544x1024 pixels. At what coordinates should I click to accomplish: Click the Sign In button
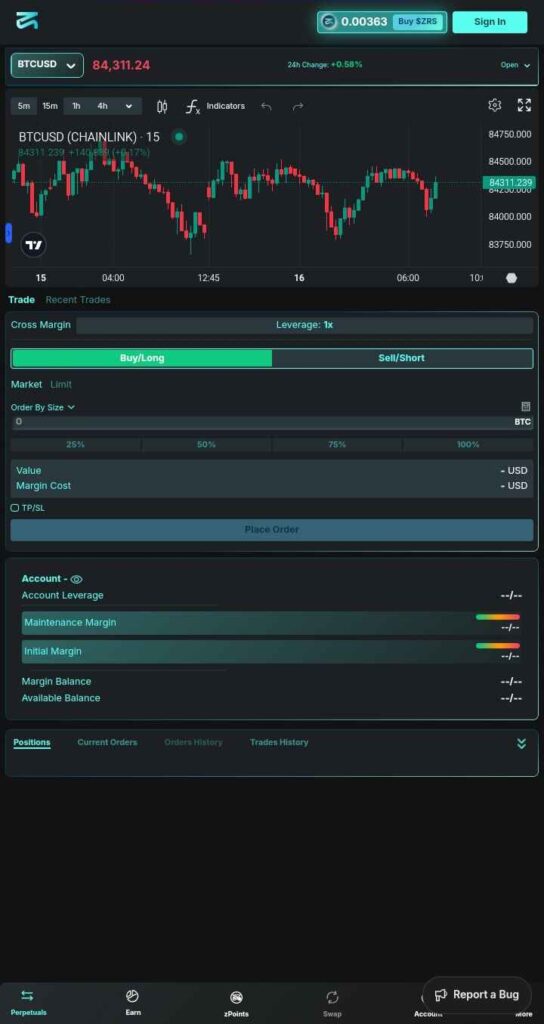[x=490, y=22]
